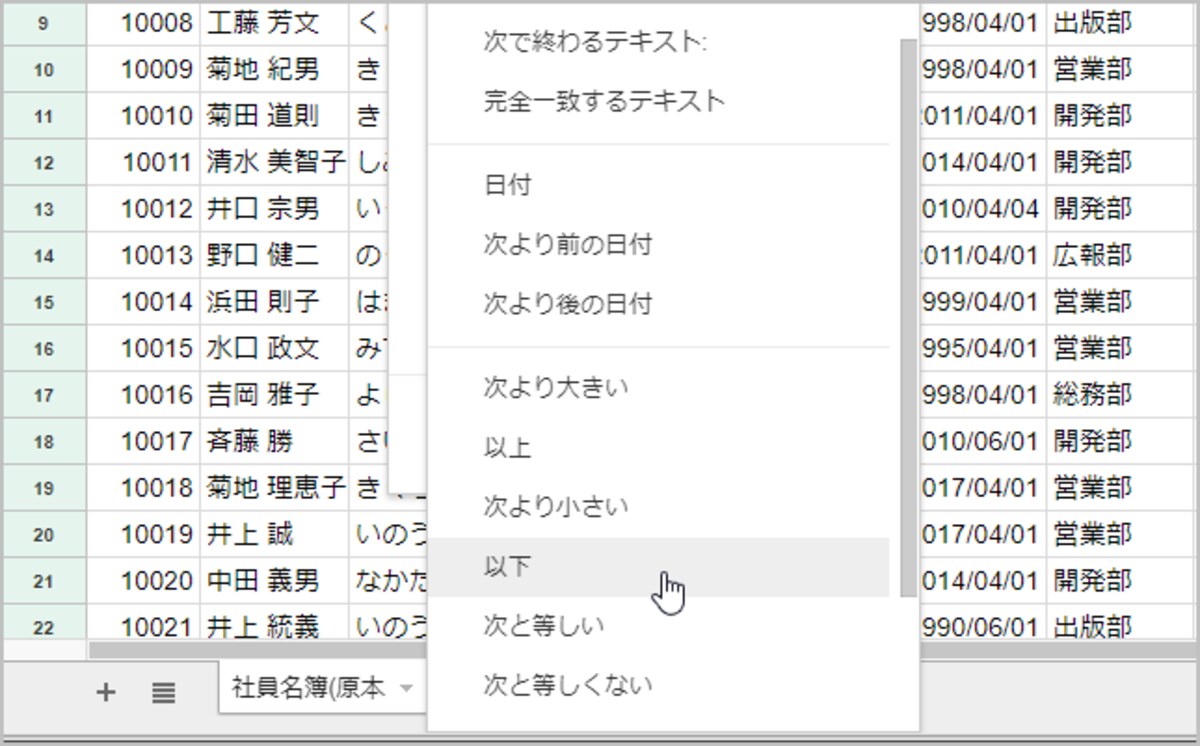
Task: Select the 次より前の日付 condition
Action: pos(658,244)
